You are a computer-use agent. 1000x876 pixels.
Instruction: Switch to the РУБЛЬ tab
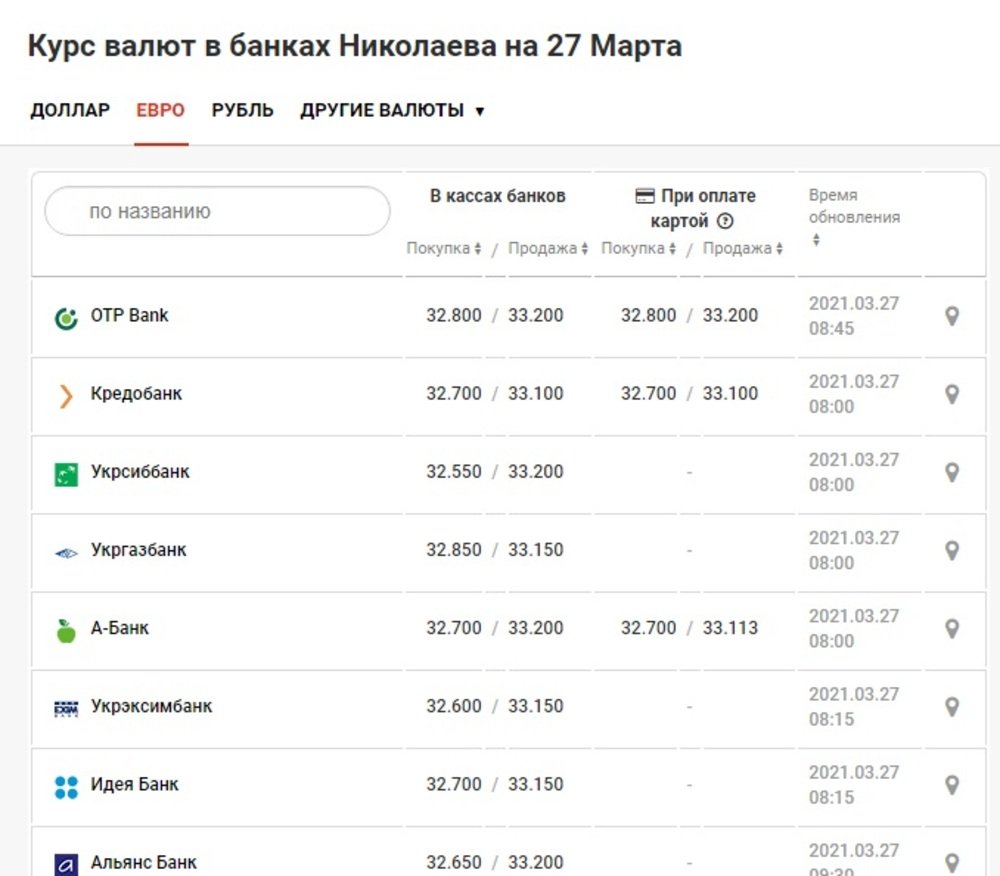(x=242, y=110)
